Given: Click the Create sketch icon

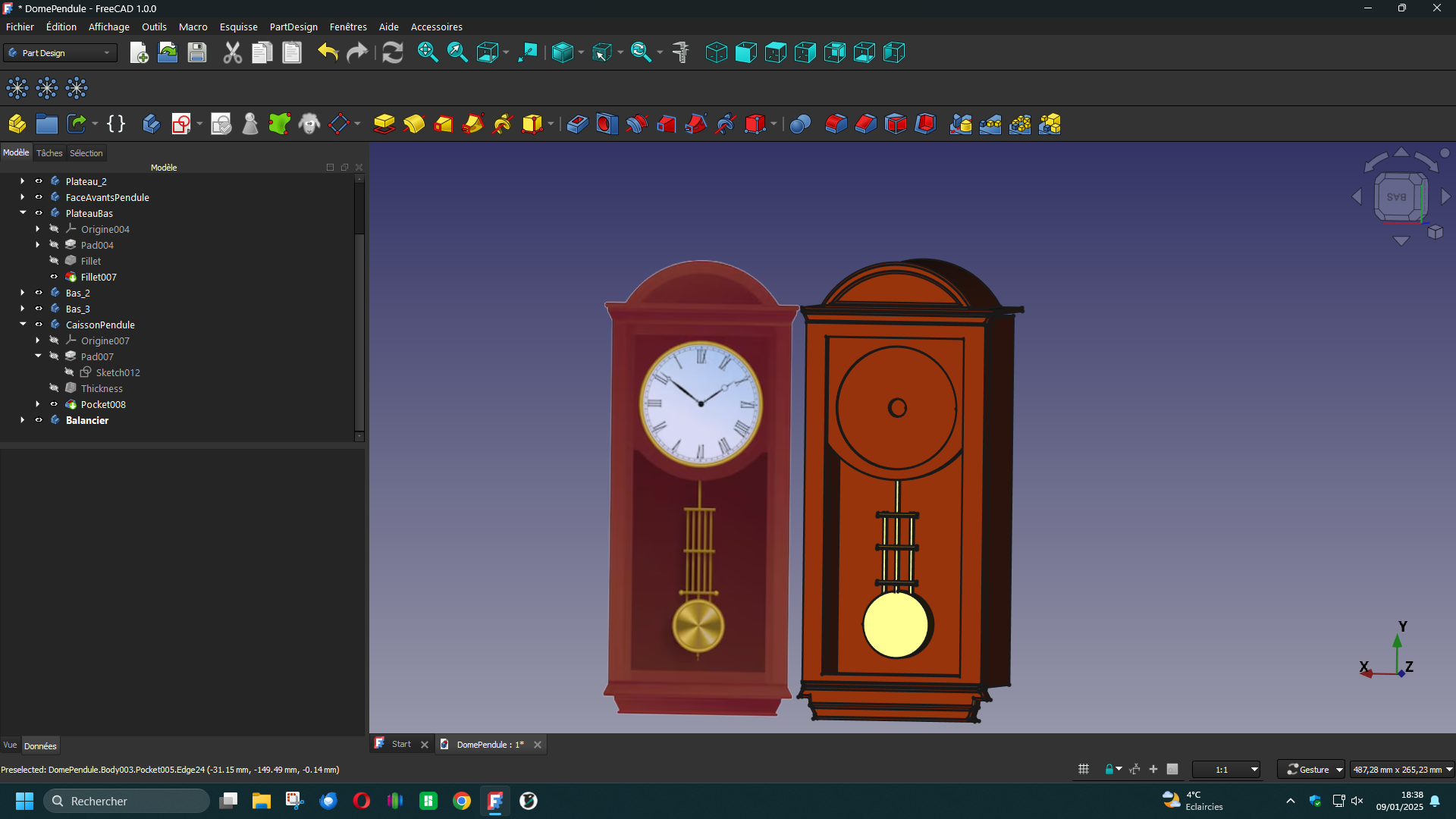Looking at the screenshot, I should (181, 124).
